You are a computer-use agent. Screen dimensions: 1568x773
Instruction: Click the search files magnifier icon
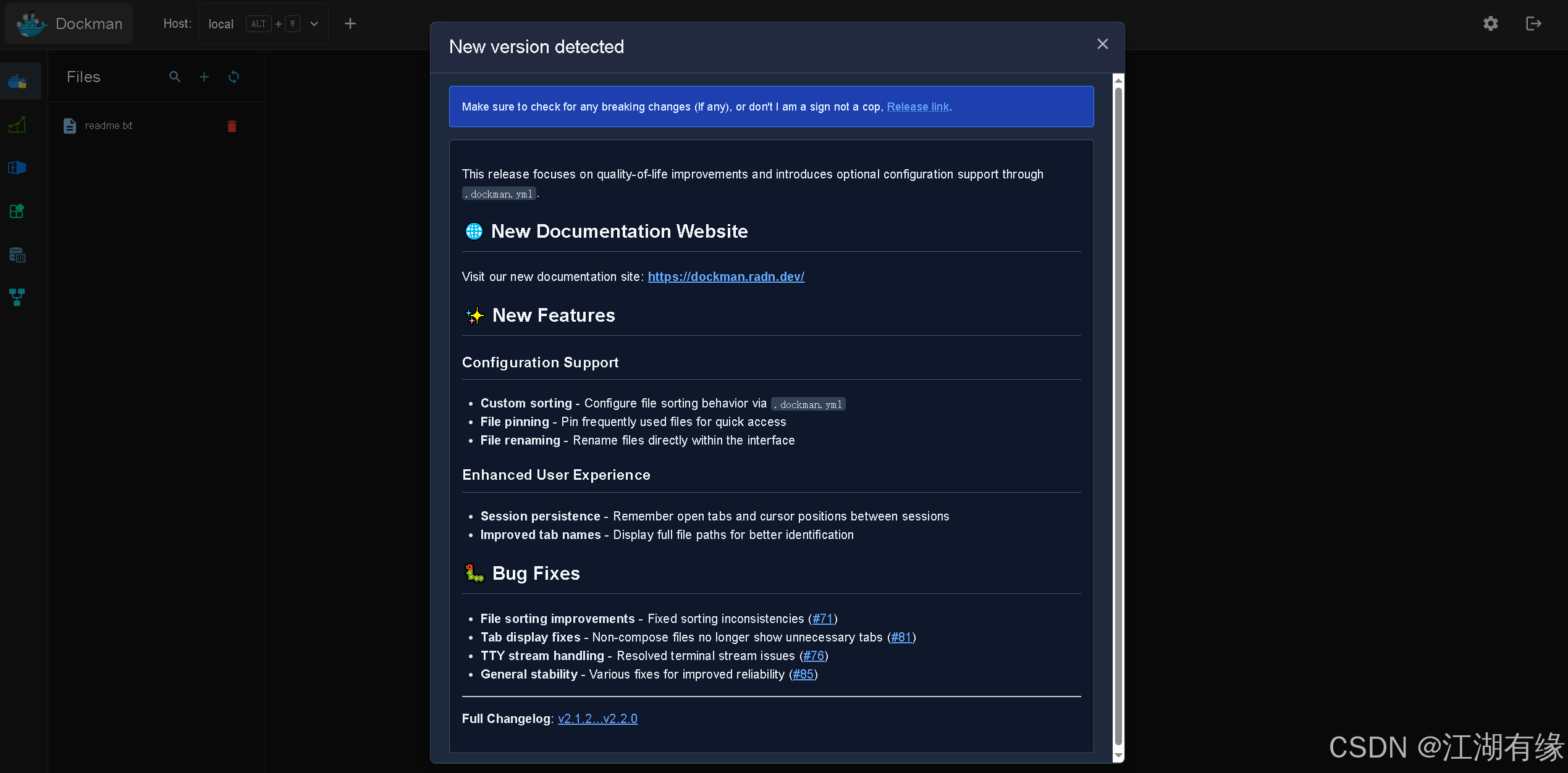(x=175, y=77)
